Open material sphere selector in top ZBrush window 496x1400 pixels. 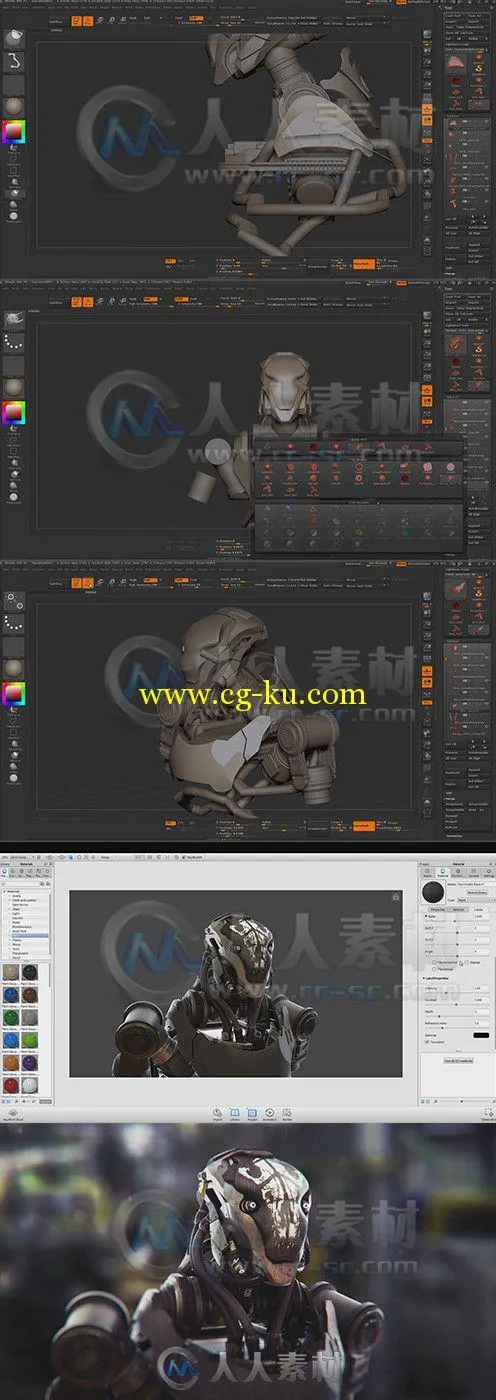tap(14, 106)
